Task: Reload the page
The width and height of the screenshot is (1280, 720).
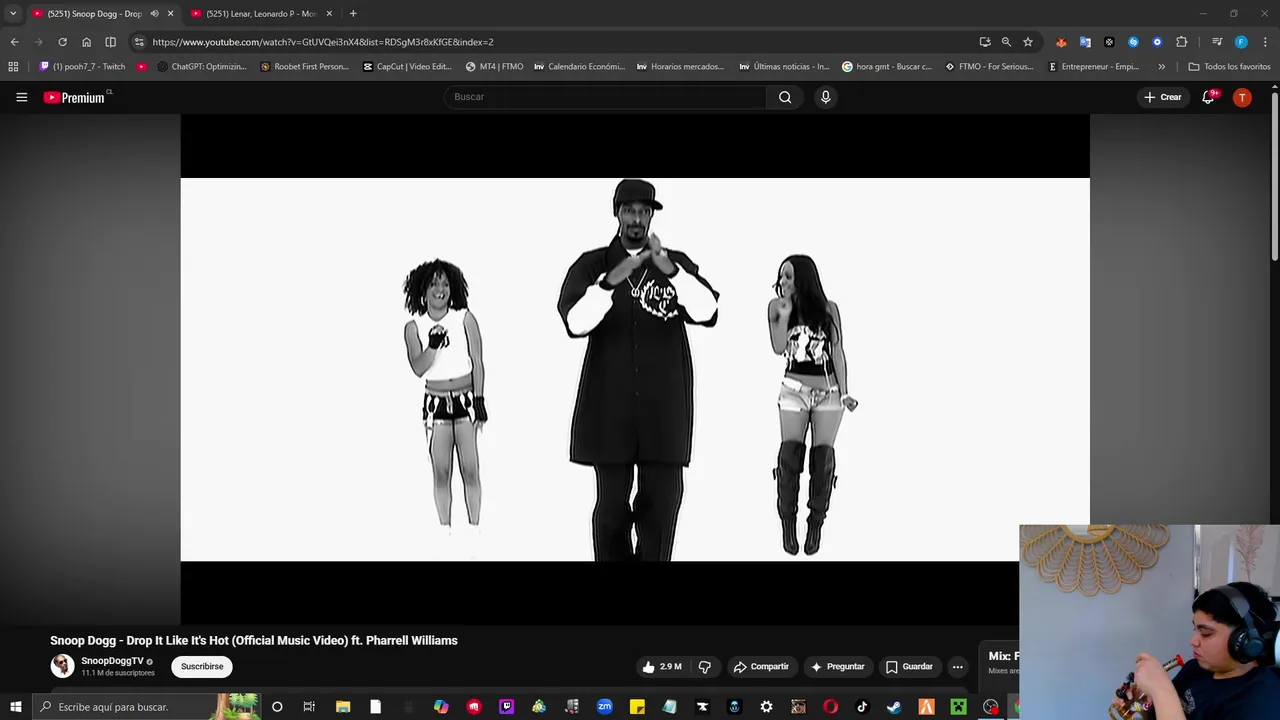Action: [x=62, y=42]
